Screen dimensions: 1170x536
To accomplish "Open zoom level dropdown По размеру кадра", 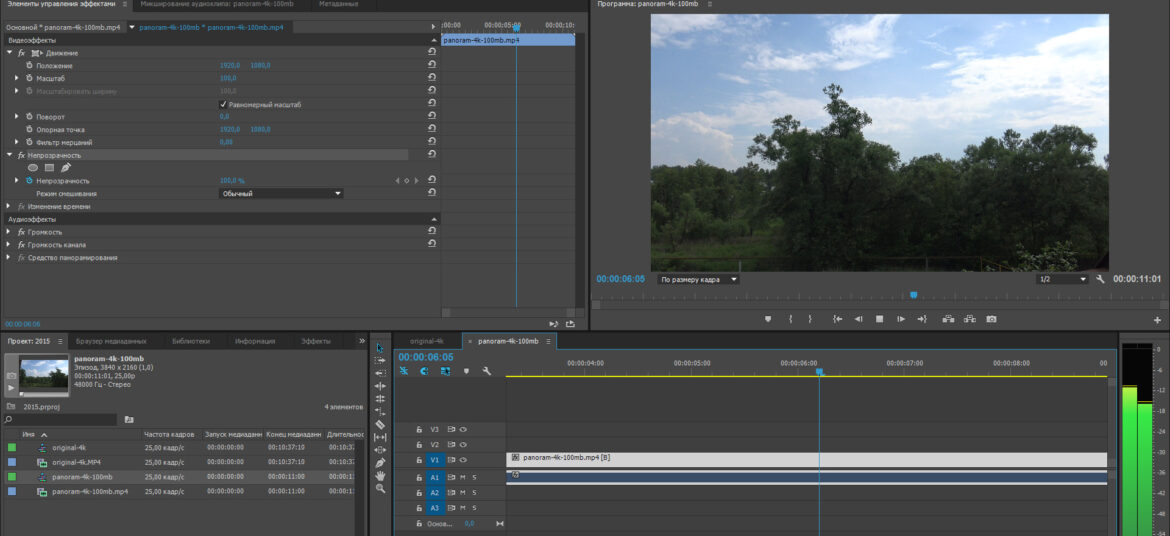I will click(698, 279).
